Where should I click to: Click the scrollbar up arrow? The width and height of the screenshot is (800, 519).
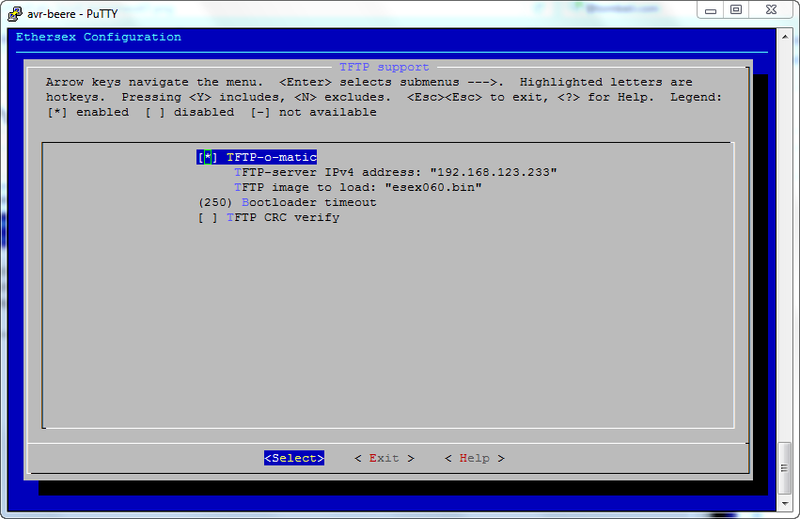tap(785, 35)
